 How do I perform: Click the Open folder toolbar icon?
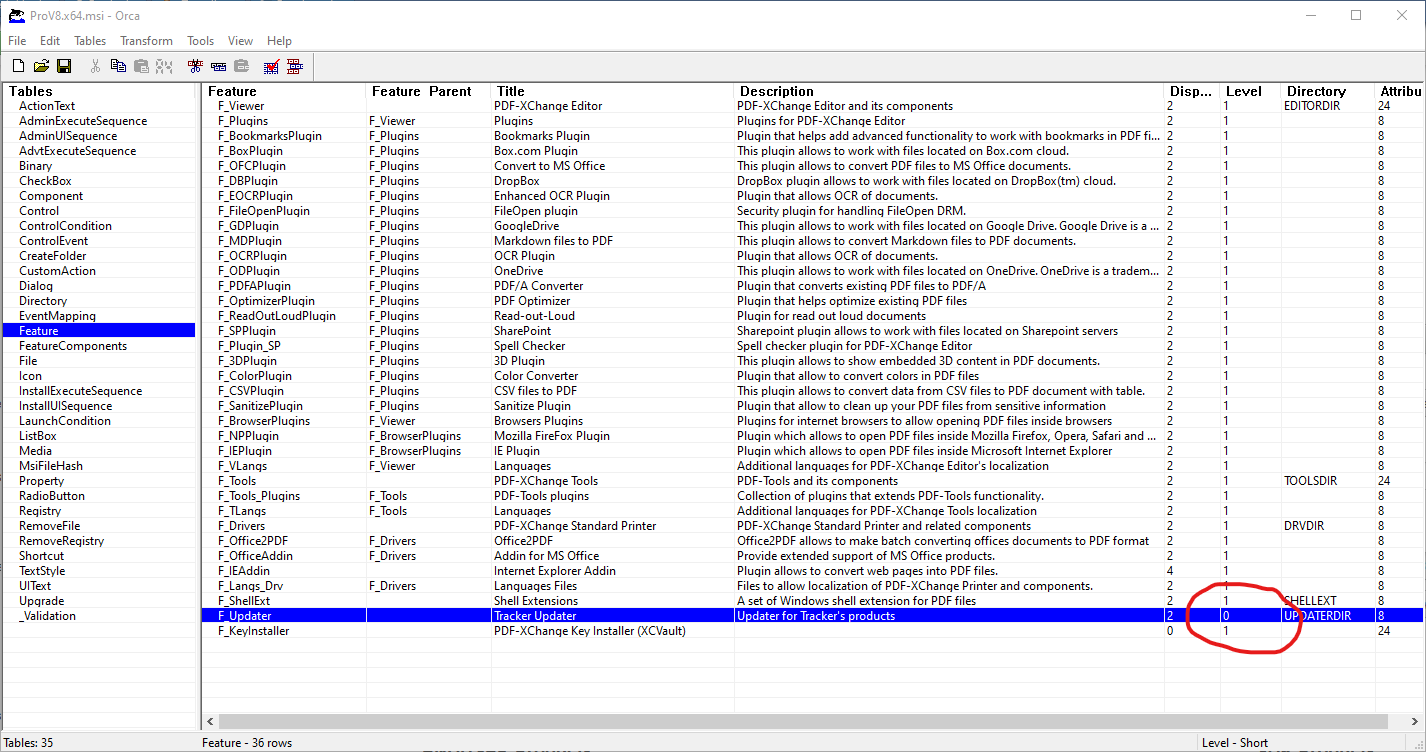[41, 66]
